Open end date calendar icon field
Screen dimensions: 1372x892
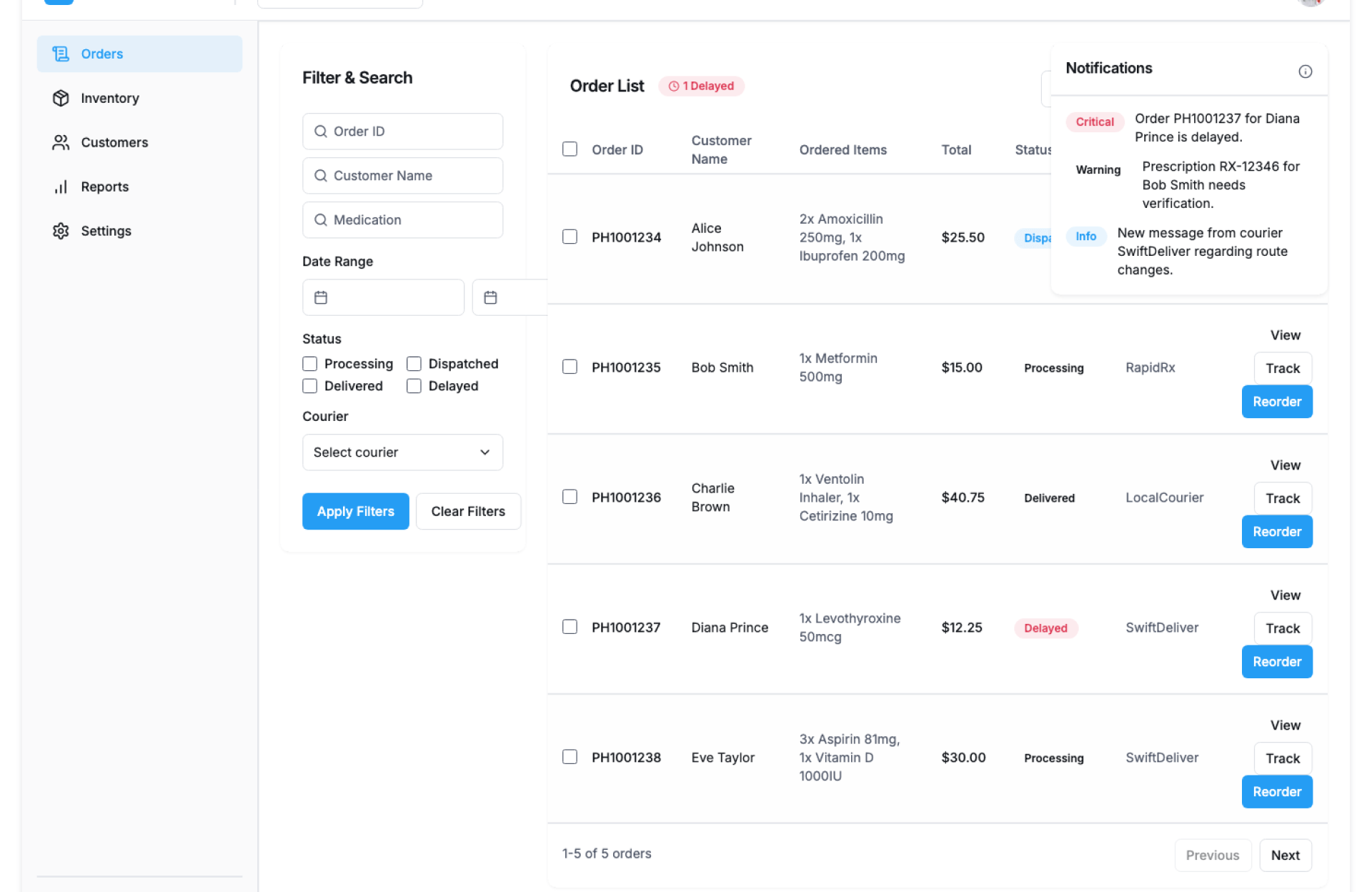(490, 297)
